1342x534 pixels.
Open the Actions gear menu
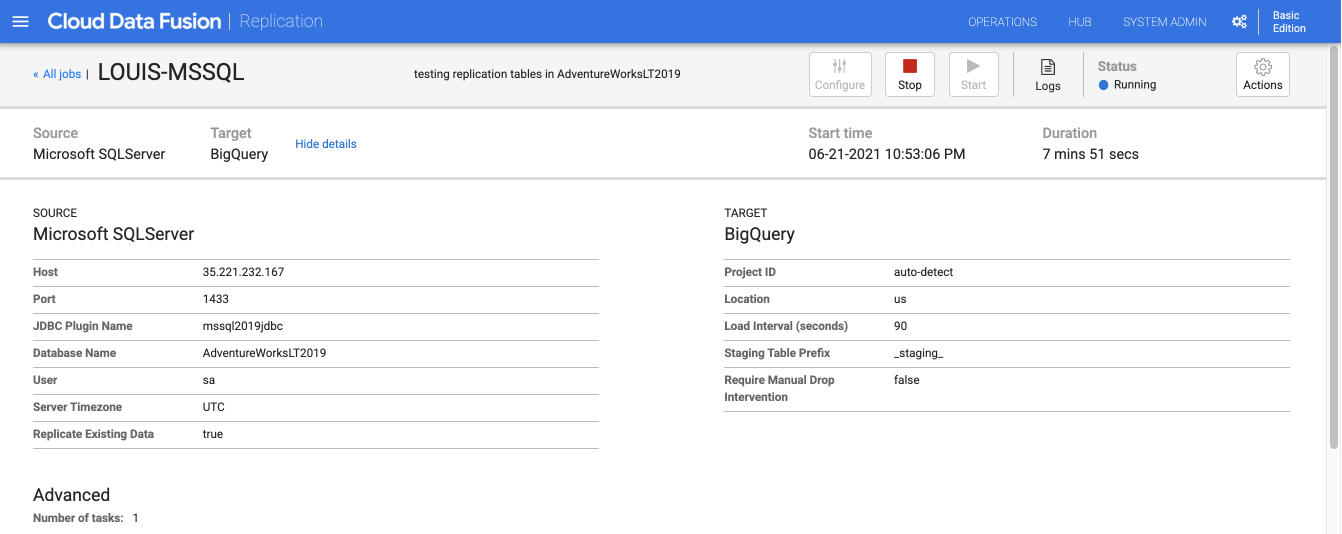[1263, 74]
